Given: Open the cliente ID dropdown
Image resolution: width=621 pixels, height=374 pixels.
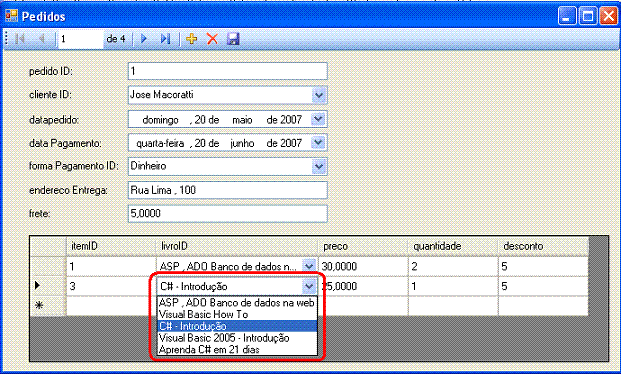Looking at the screenshot, I should [318, 95].
